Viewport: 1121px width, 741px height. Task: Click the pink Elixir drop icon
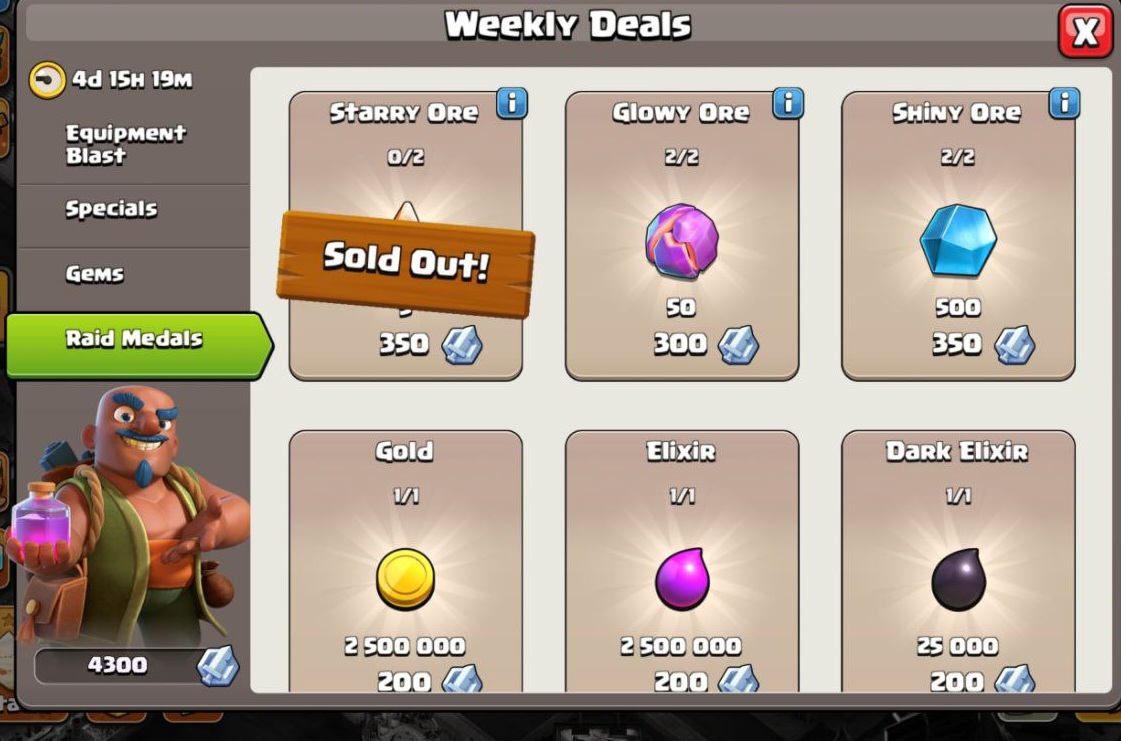682,579
